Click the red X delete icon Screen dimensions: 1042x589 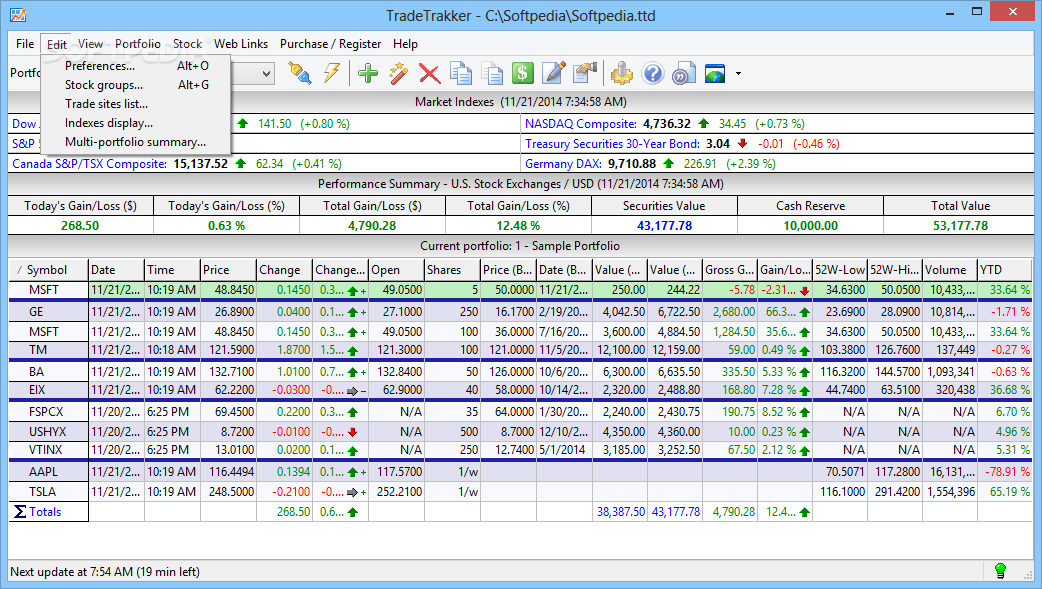pyautogui.click(x=429, y=73)
